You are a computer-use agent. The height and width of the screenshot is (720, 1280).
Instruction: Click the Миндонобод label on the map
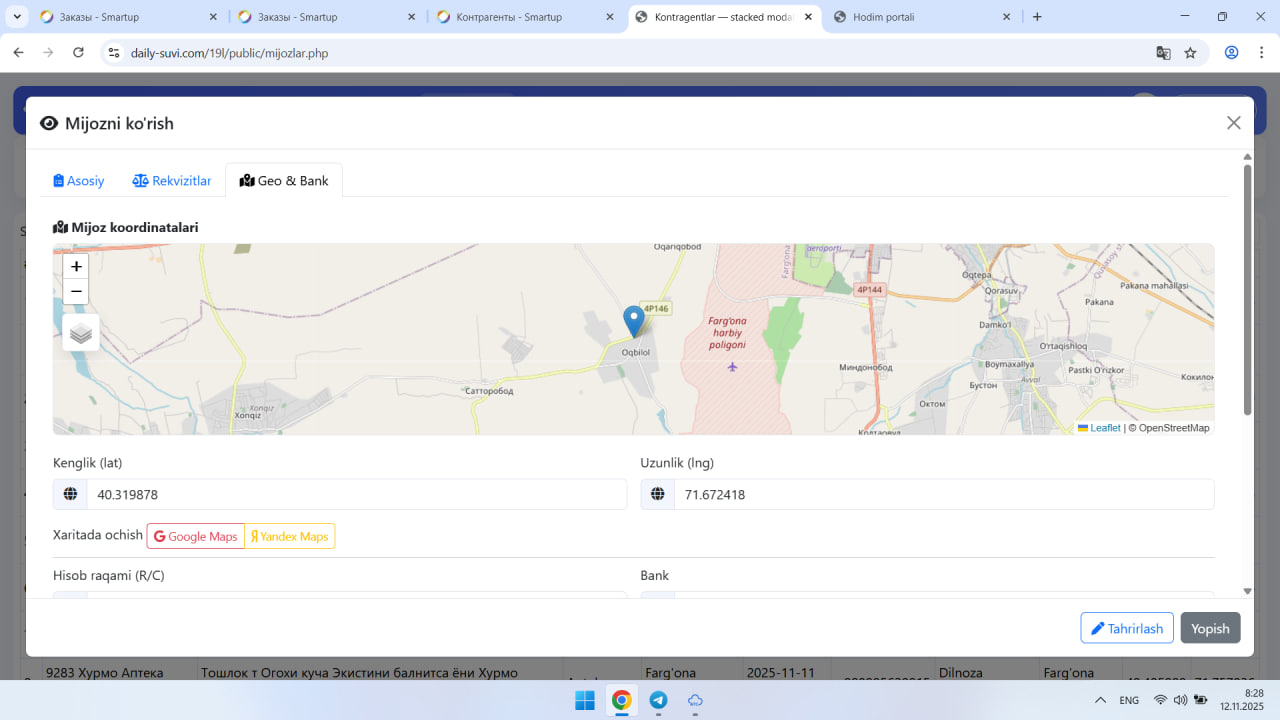pos(864,367)
